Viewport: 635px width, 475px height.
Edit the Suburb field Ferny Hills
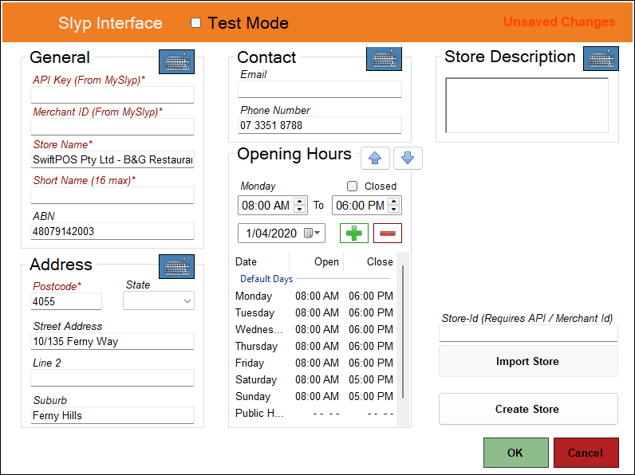click(x=112, y=415)
